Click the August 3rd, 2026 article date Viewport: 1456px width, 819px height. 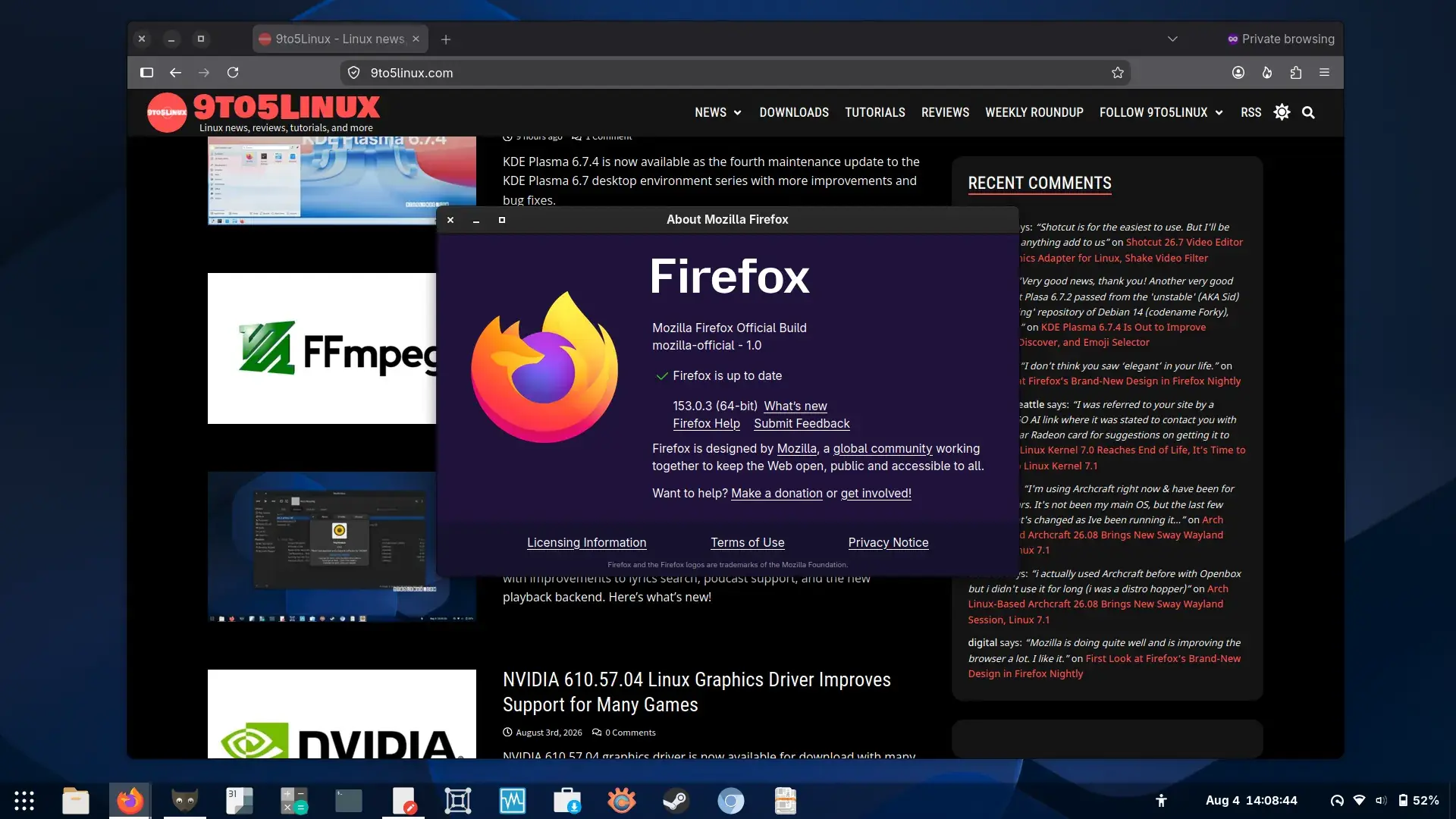pos(543,733)
